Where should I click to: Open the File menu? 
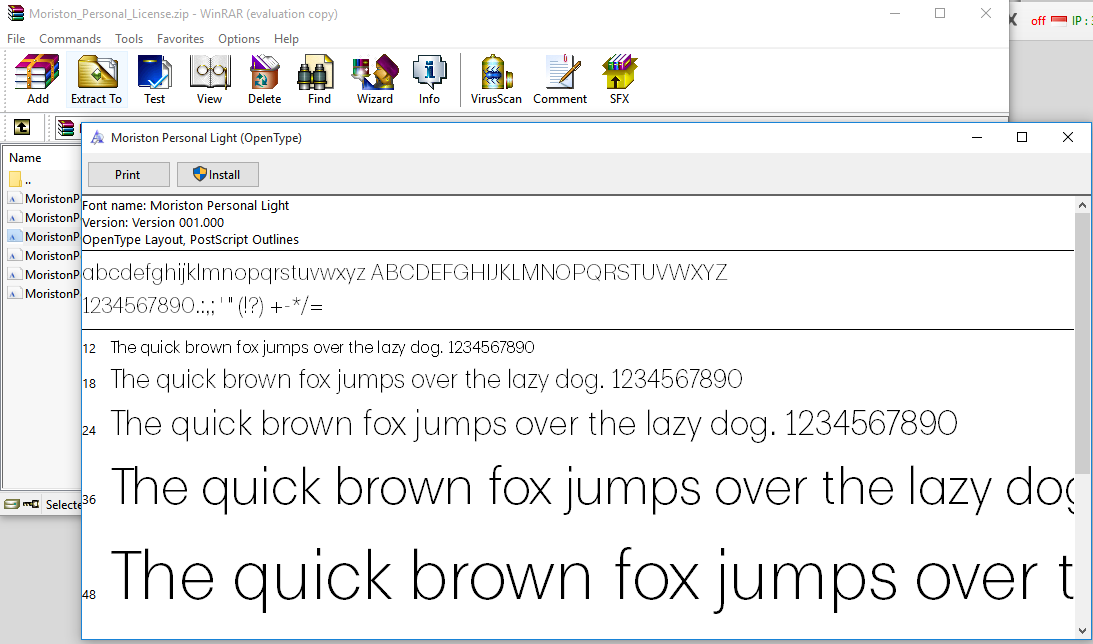click(16, 39)
